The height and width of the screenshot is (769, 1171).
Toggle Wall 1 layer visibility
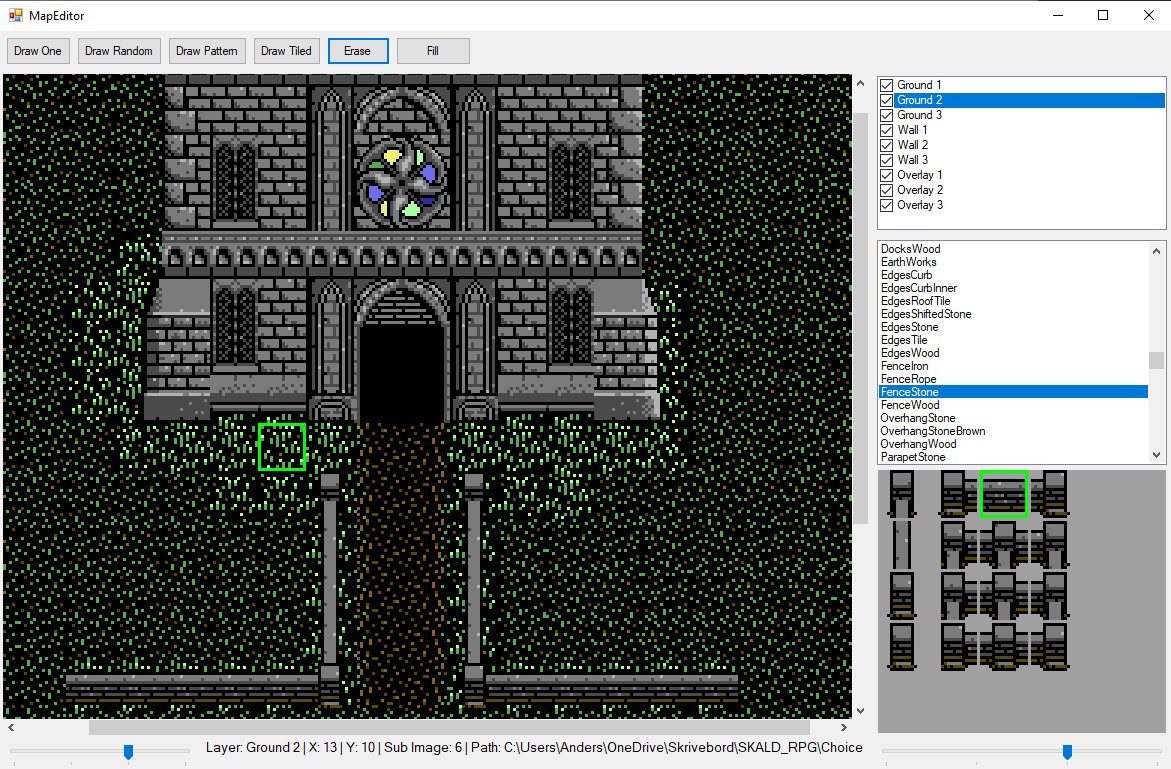(x=886, y=130)
